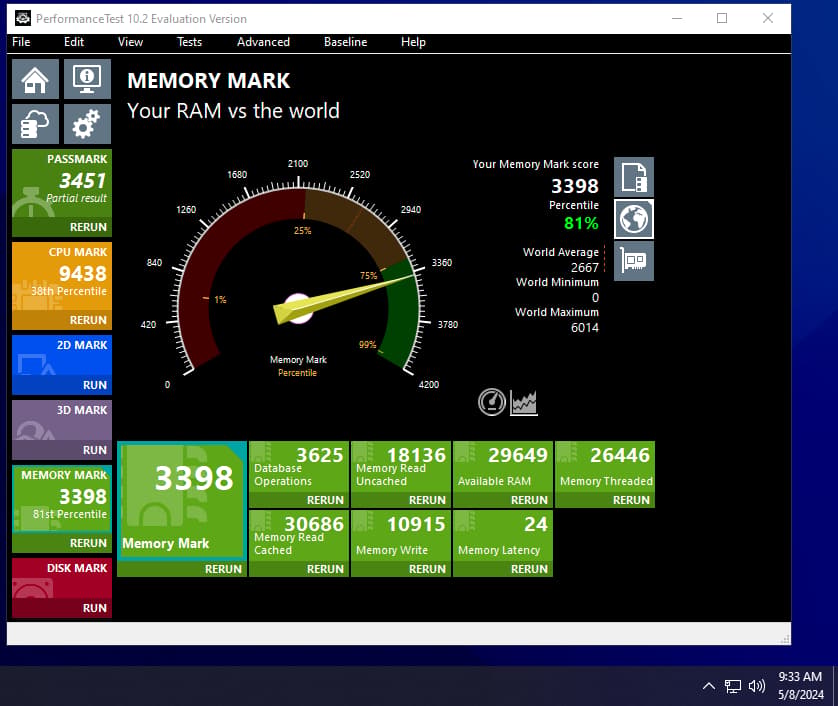The width and height of the screenshot is (838, 706).
Task: Select the Memory Read Uncached 18136 tile
Action: tap(401, 467)
